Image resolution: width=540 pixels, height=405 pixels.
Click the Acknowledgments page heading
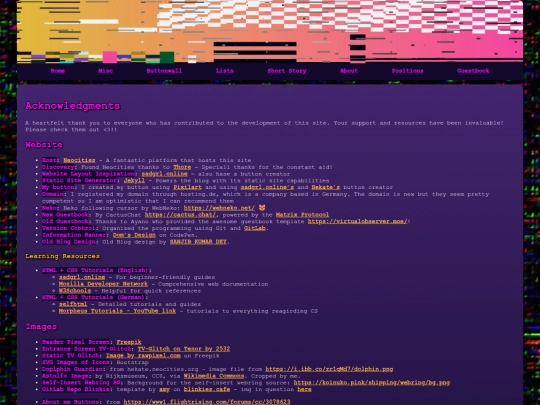click(x=73, y=106)
